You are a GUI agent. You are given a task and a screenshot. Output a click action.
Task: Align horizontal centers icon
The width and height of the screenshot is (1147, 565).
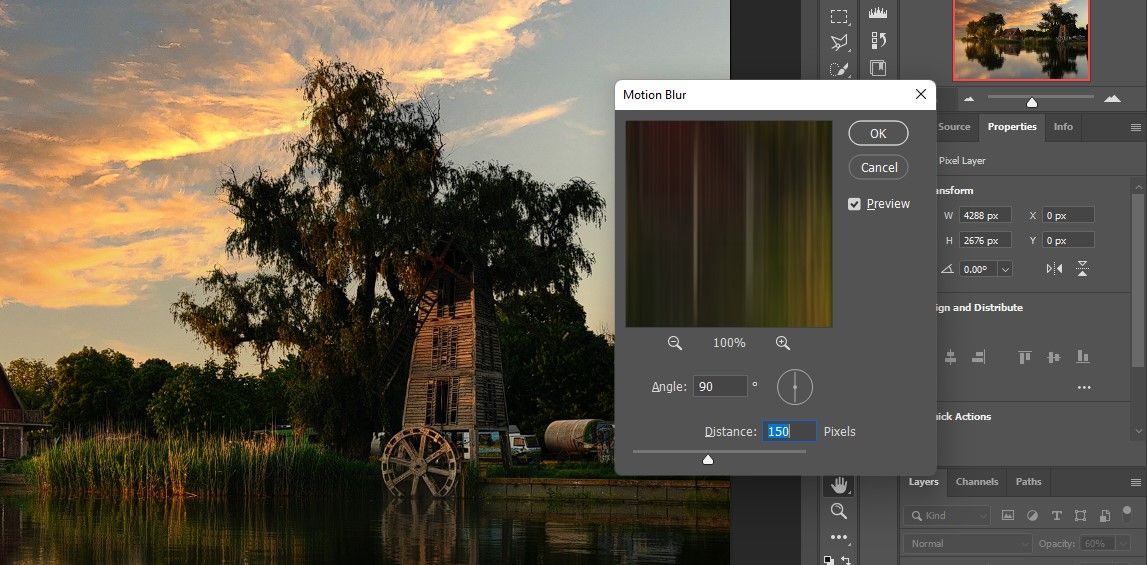pyautogui.click(x=950, y=357)
